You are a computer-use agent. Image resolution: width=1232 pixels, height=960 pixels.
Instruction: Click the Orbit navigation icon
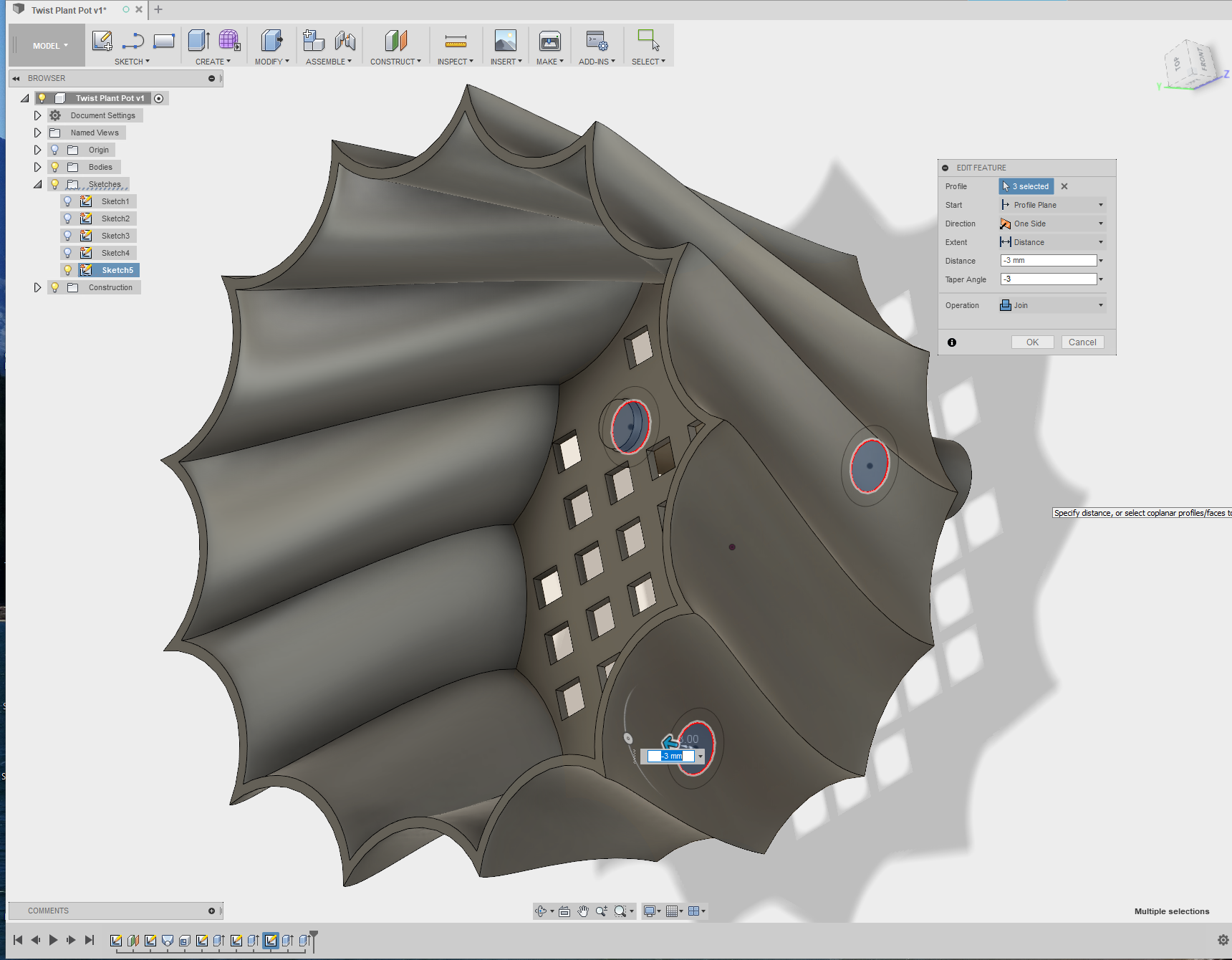pos(542,911)
